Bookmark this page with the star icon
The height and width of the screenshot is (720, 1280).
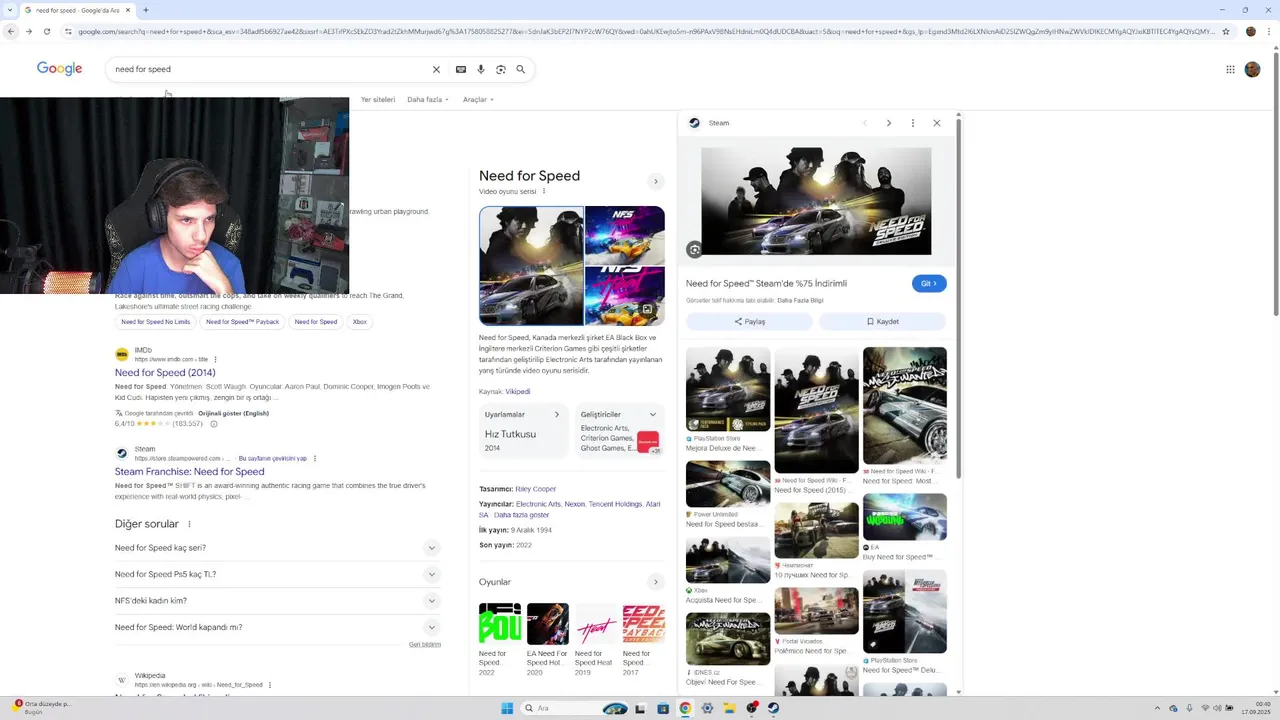[x=1226, y=31]
